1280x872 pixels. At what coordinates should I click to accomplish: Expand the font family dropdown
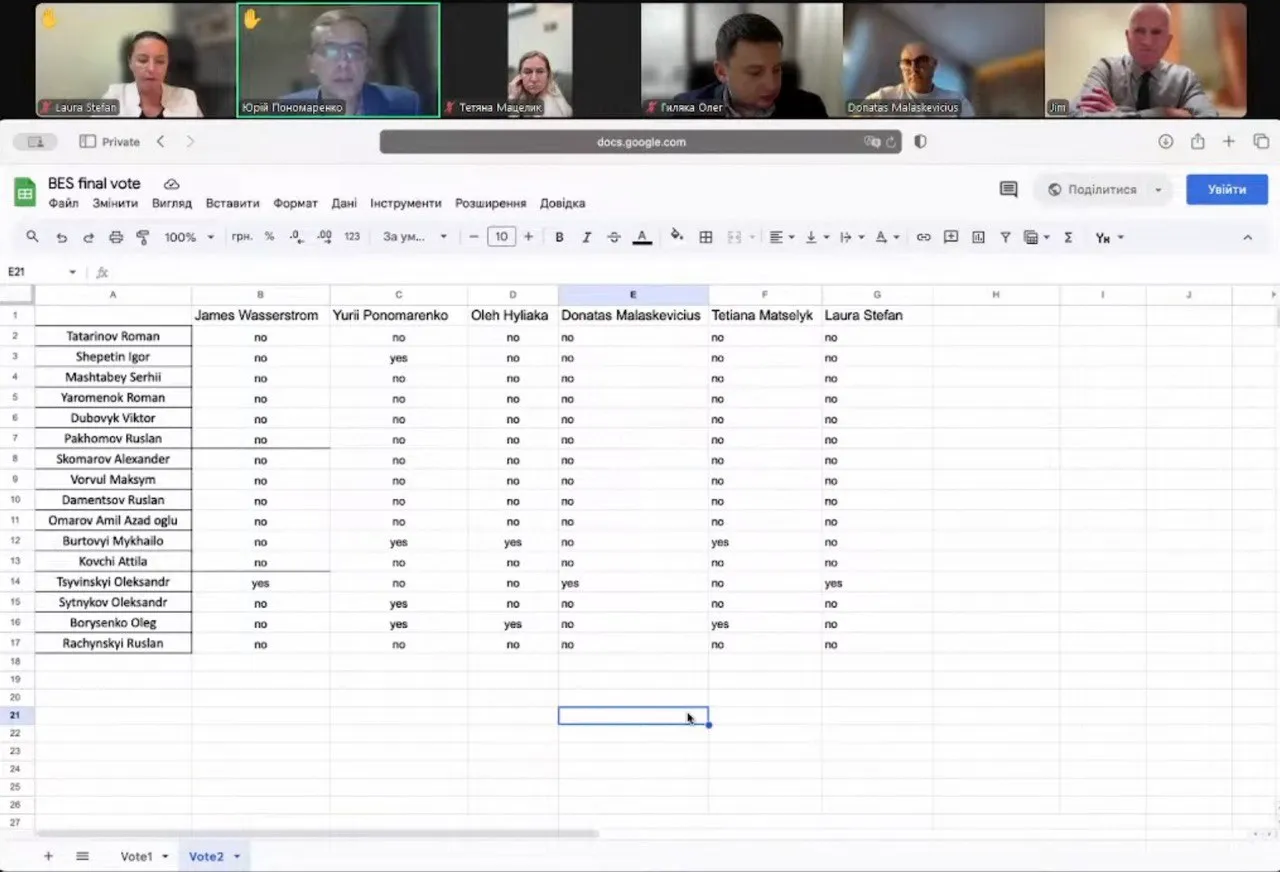[x=415, y=237]
